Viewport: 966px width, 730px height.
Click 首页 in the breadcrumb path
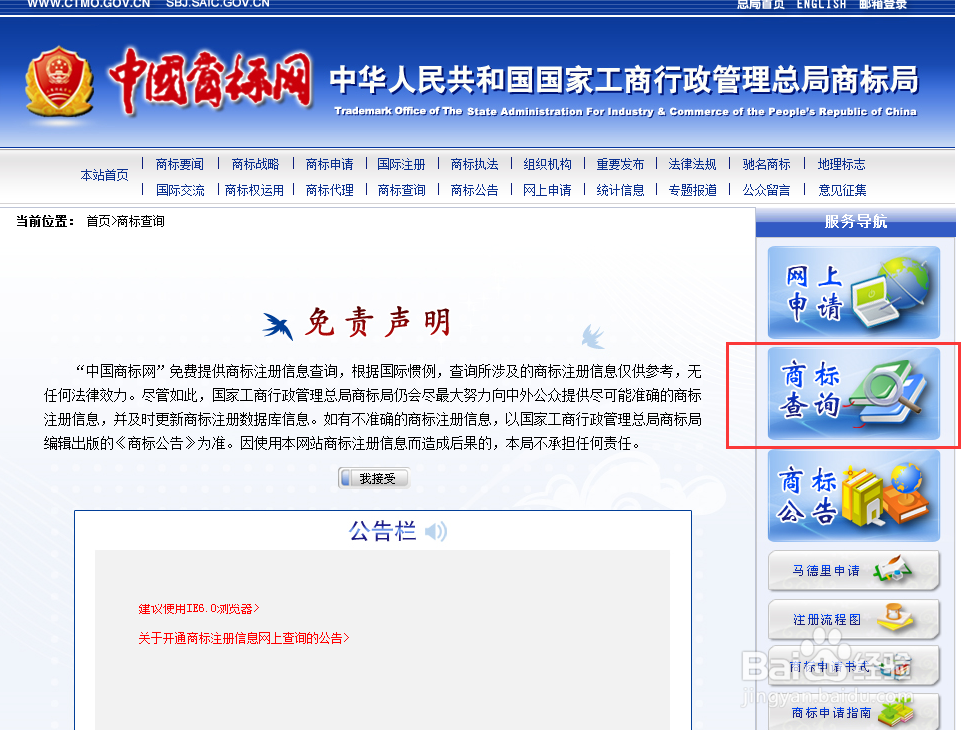tap(98, 221)
